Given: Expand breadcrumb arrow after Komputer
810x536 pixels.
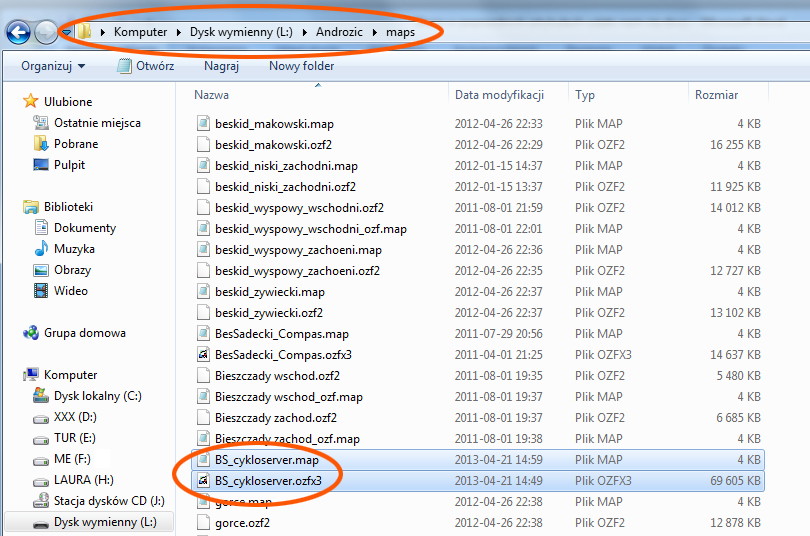Looking at the screenshot, I should coord(179,33).
